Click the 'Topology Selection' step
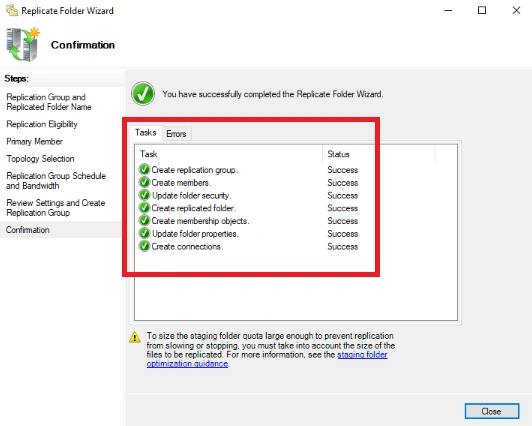The width and height of the screenshot is (532, 426). point(40,159)
